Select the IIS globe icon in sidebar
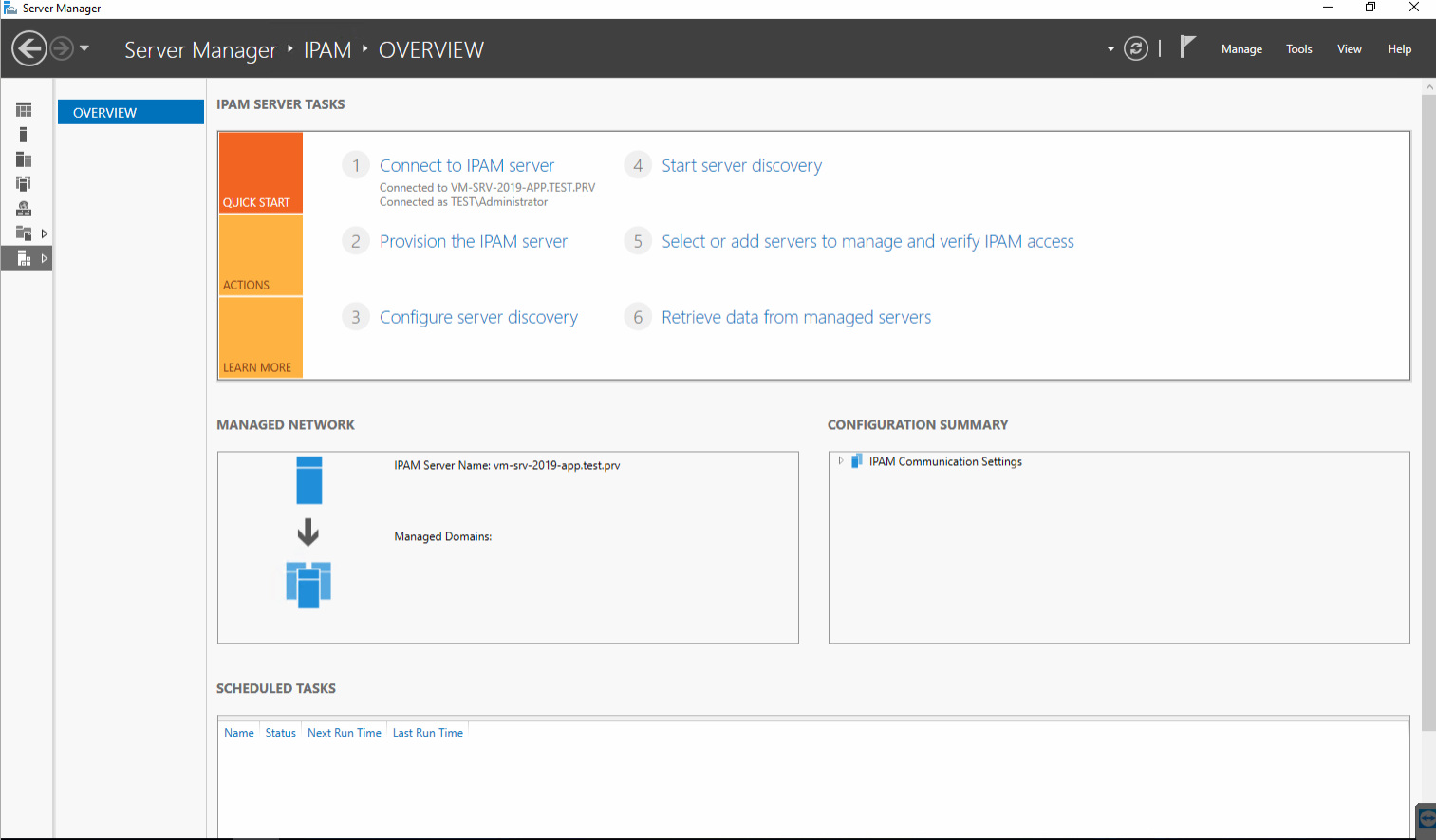This screenshot has width=1436, height=840. click(24, 209)
